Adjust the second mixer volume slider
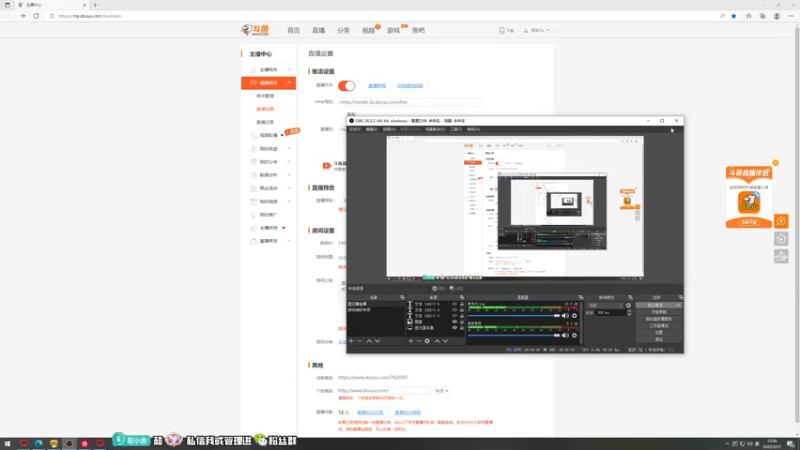The image size is (800, 450). pyautogui.click(x=513, y=335)
